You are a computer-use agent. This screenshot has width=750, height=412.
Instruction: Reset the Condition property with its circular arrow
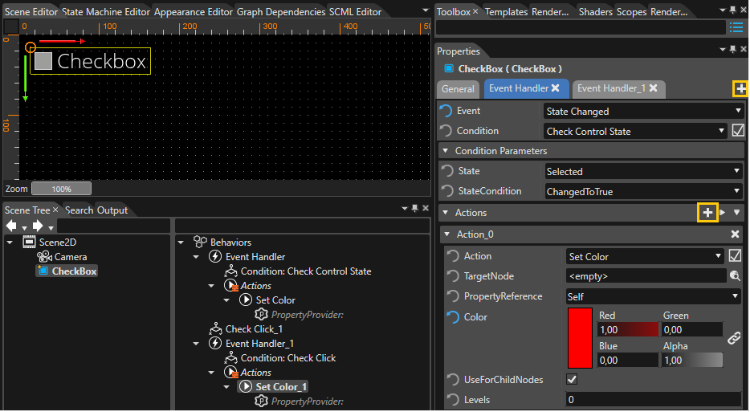(x=445, y=131)
